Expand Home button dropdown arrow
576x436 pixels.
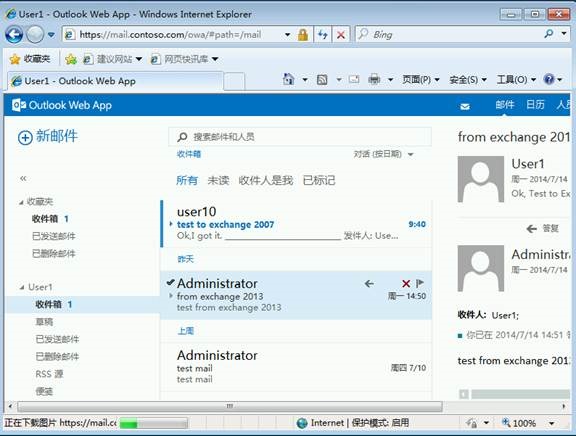point(305,79)
